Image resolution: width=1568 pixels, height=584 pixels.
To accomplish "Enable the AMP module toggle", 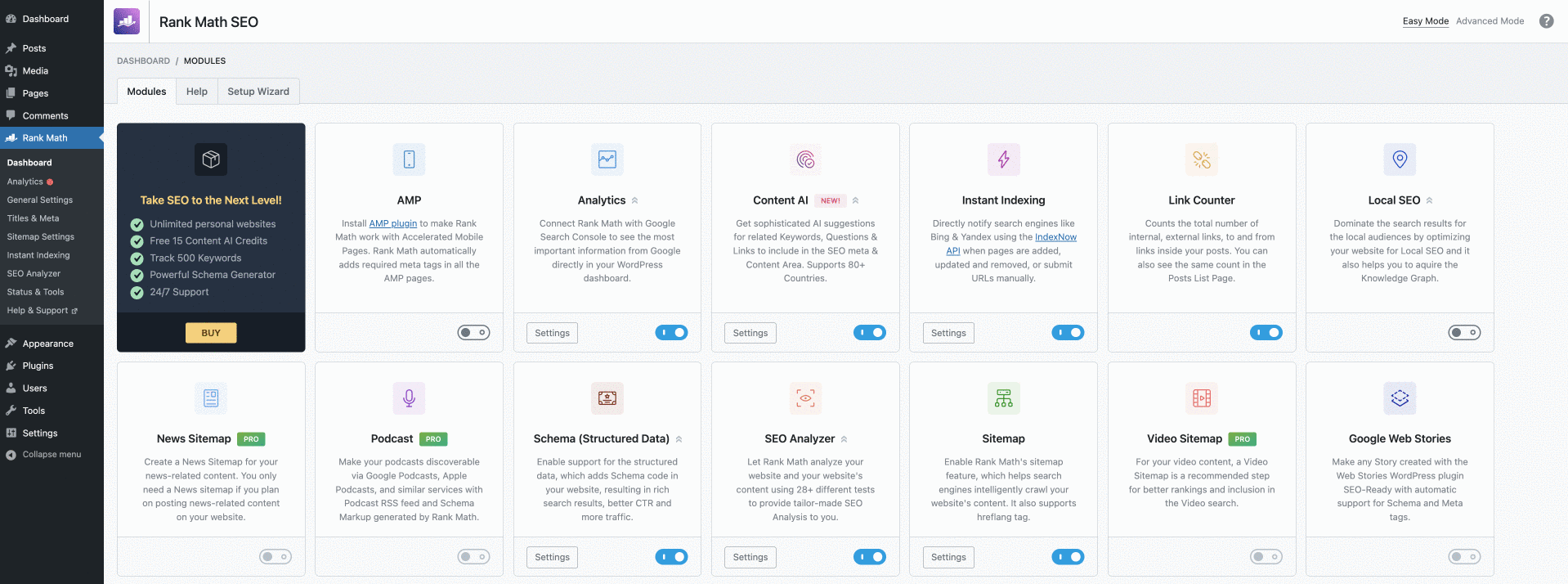I will [473, 333].
